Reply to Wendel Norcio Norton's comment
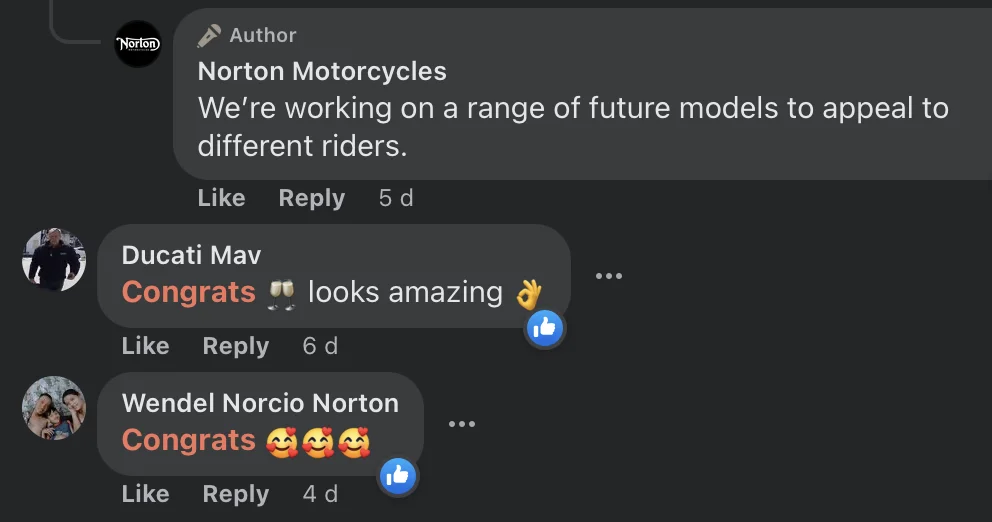The image size is (992, 522). click(235, 494)
